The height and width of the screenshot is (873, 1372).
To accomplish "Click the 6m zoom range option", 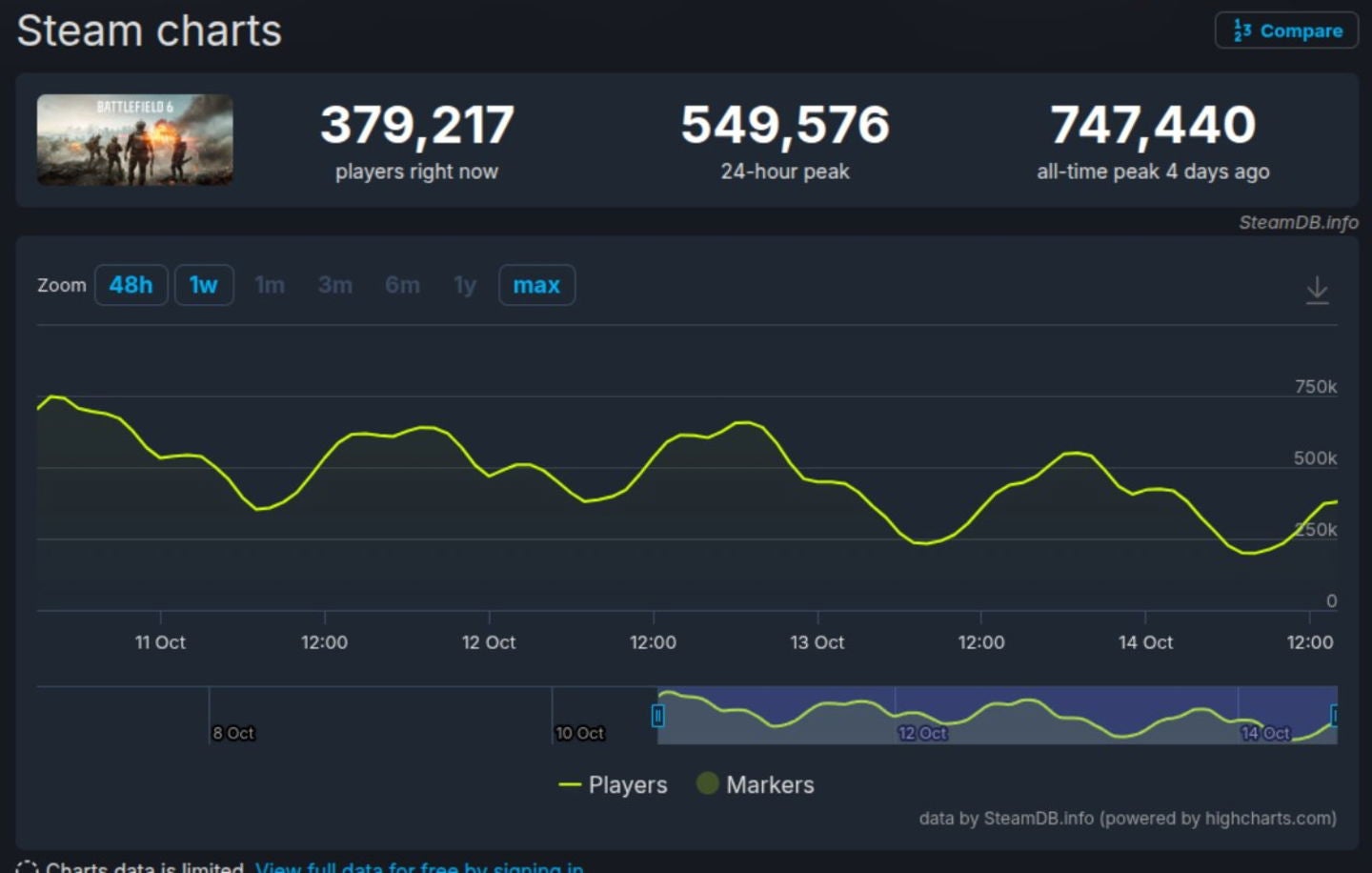I will coord(402,284).
